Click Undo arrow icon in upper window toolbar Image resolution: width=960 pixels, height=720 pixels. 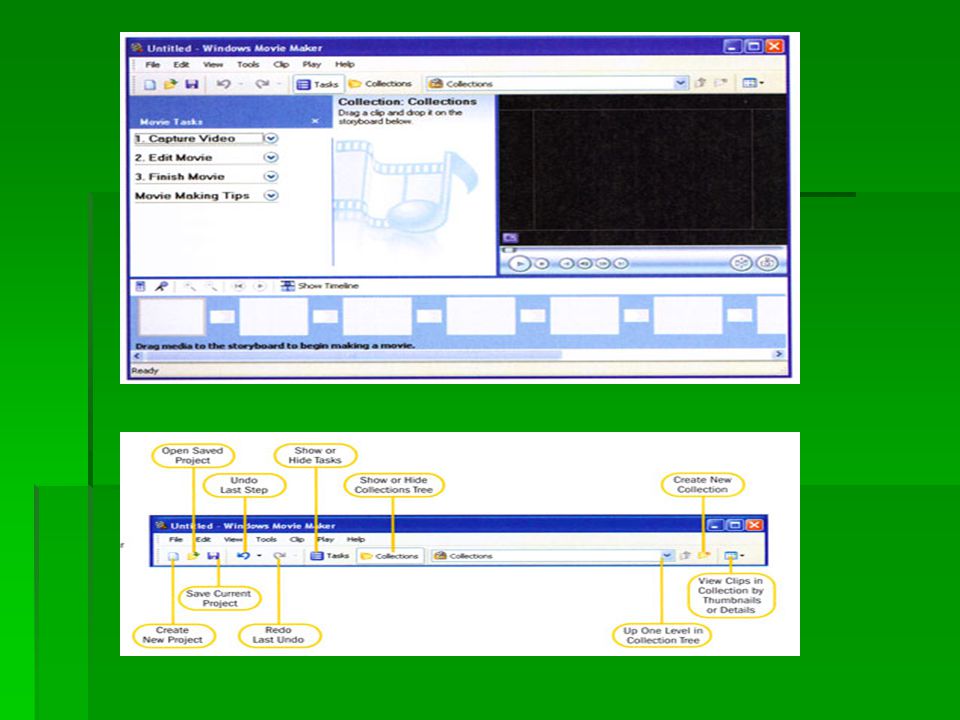click(x=223, y=84)
